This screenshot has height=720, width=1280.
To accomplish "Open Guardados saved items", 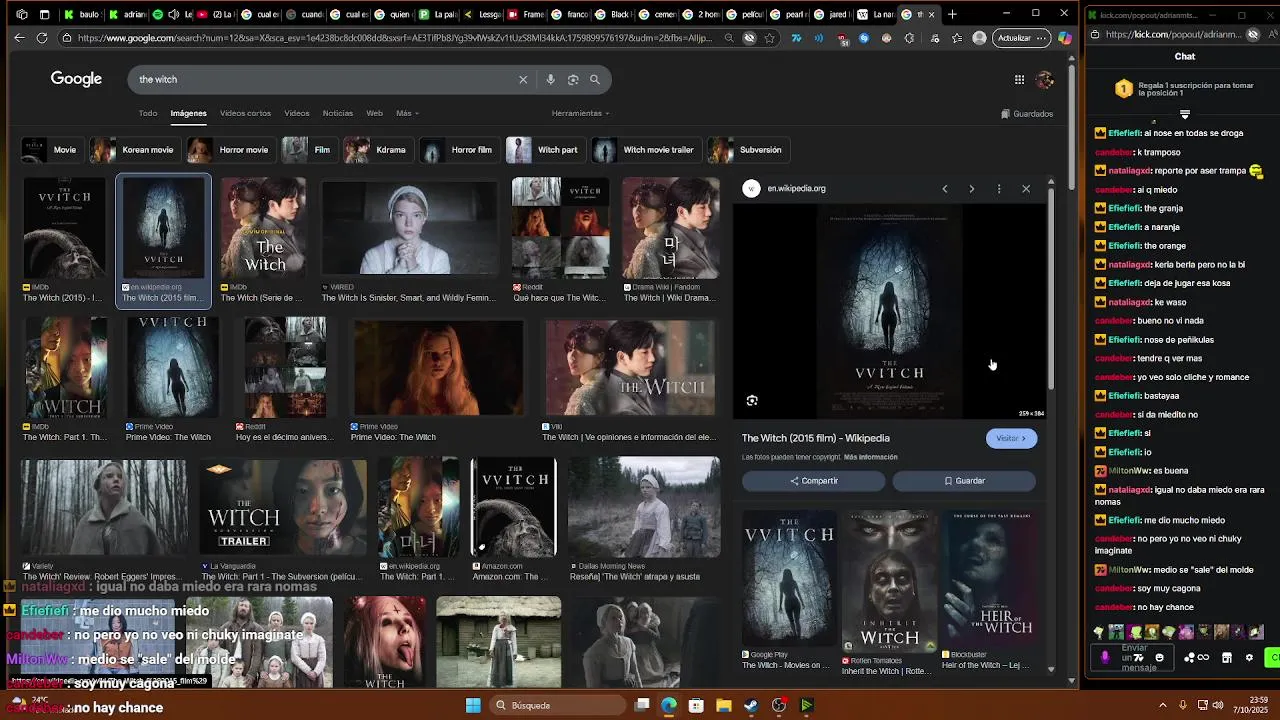I will pyautogui.click(x=1027, y=114).
